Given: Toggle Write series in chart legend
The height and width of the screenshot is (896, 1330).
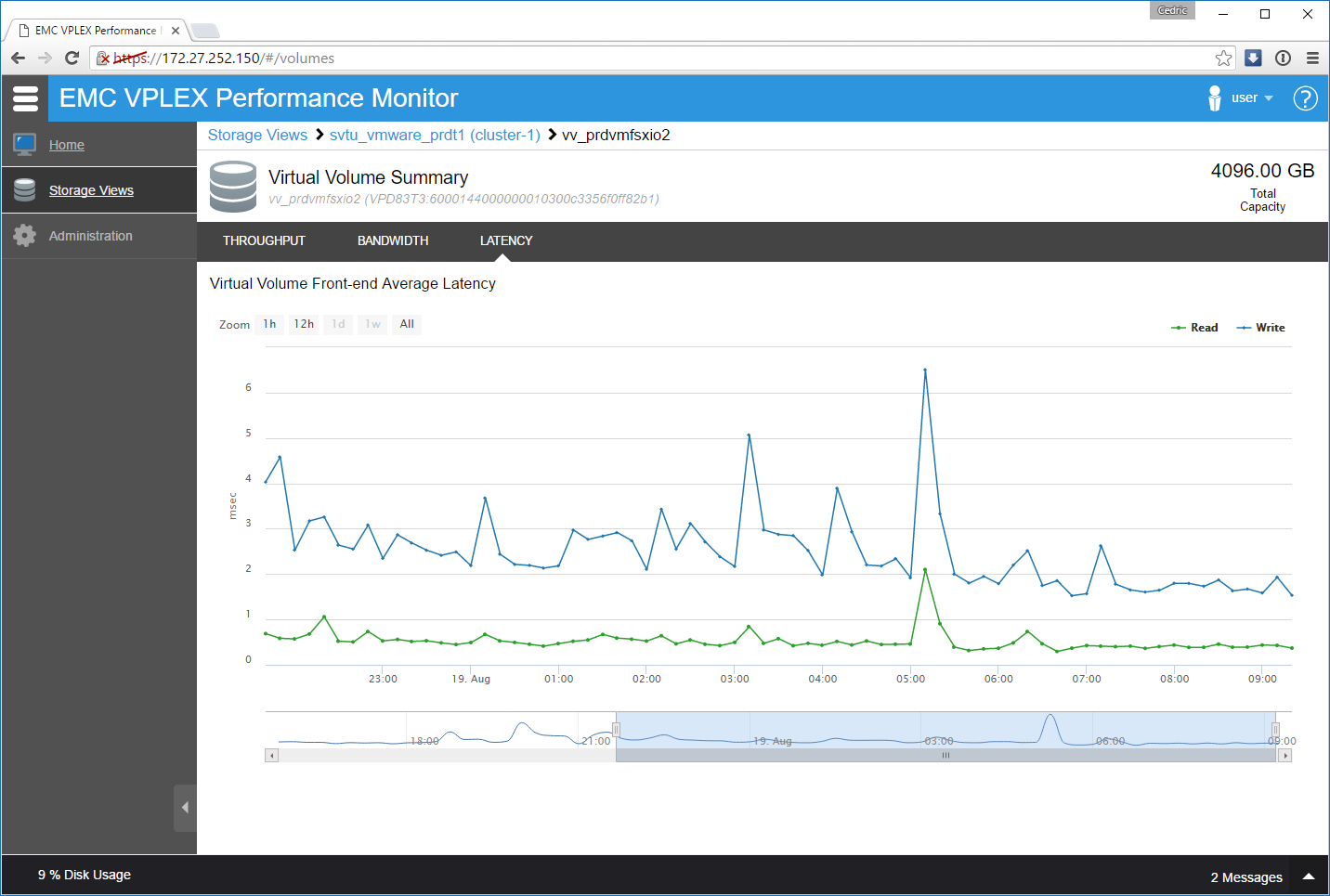Looking at the screenshot, I should (1261, 328).
